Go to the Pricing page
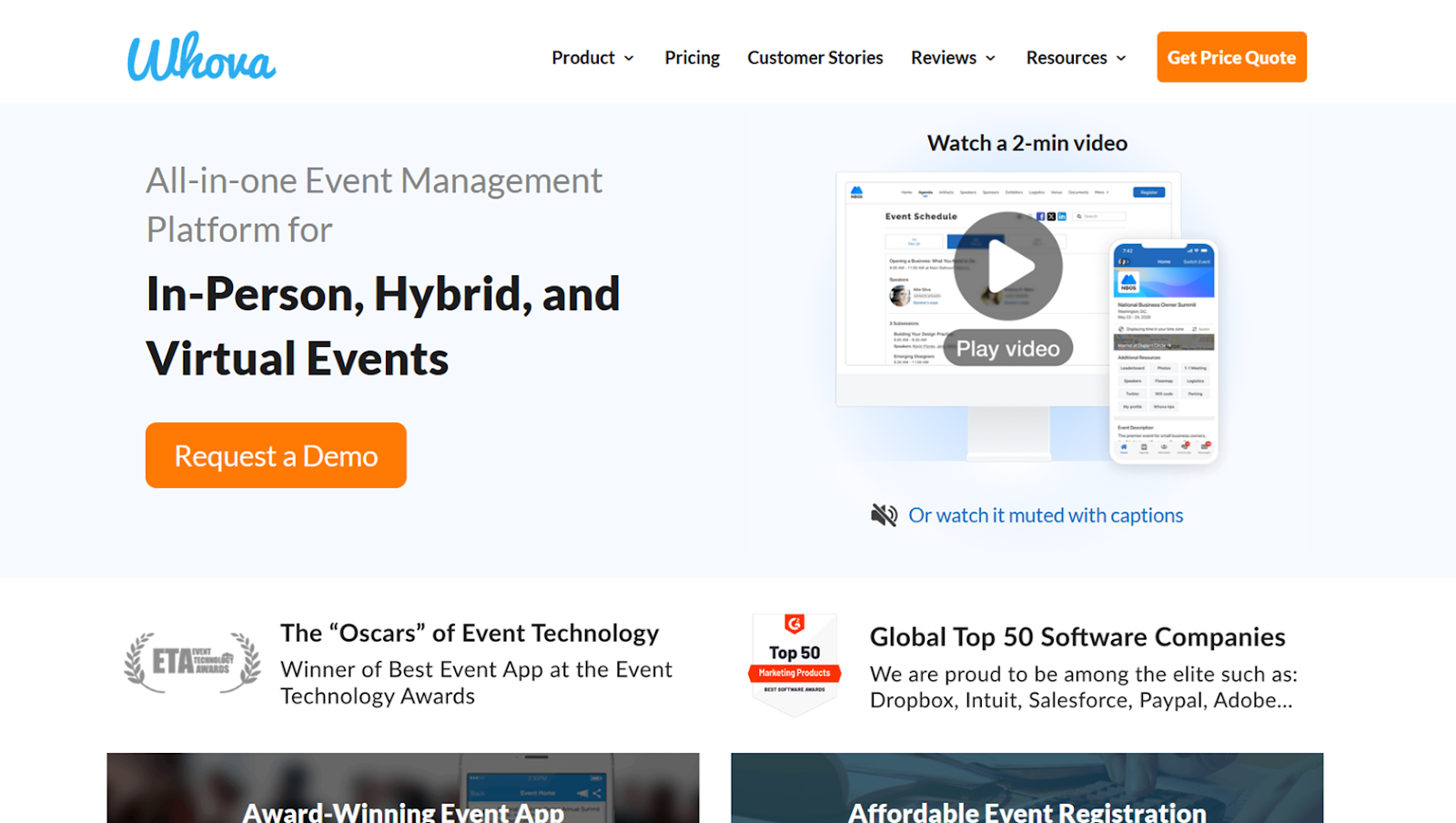The width and height of the screenshot is (1456, 823). point(692,57)
